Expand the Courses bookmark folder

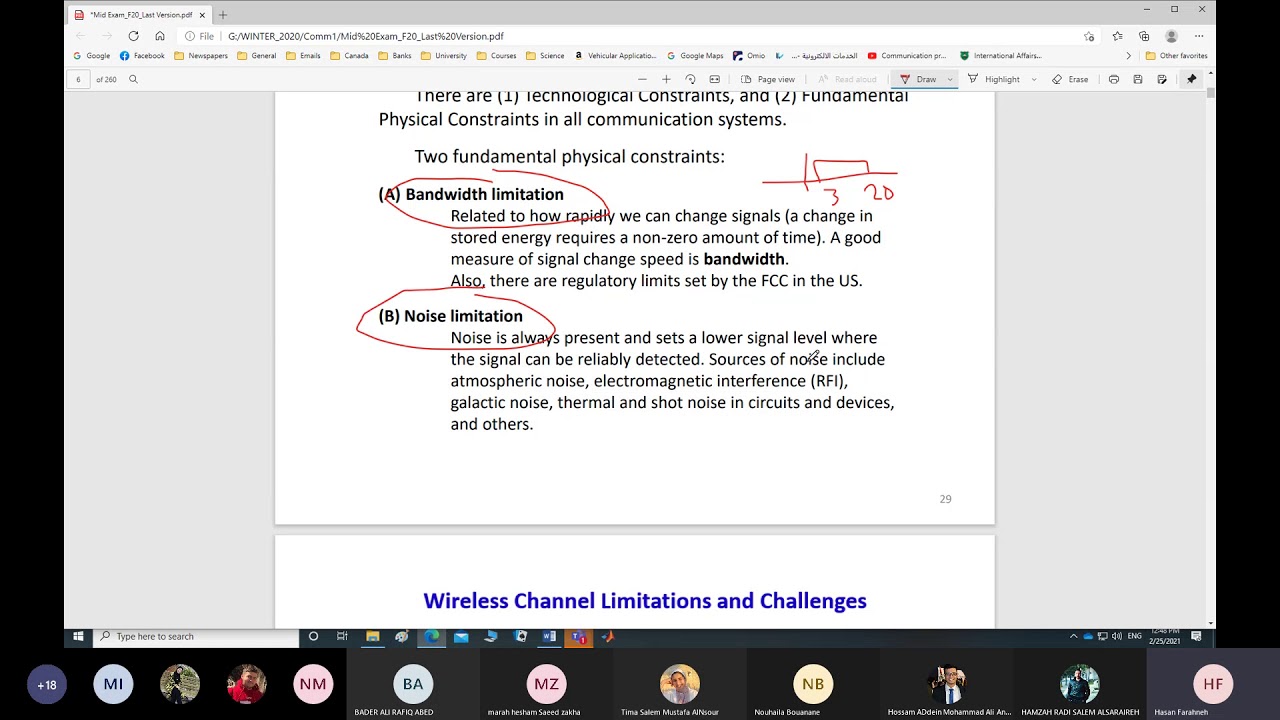pyautogui.click(x=496, y=56)
